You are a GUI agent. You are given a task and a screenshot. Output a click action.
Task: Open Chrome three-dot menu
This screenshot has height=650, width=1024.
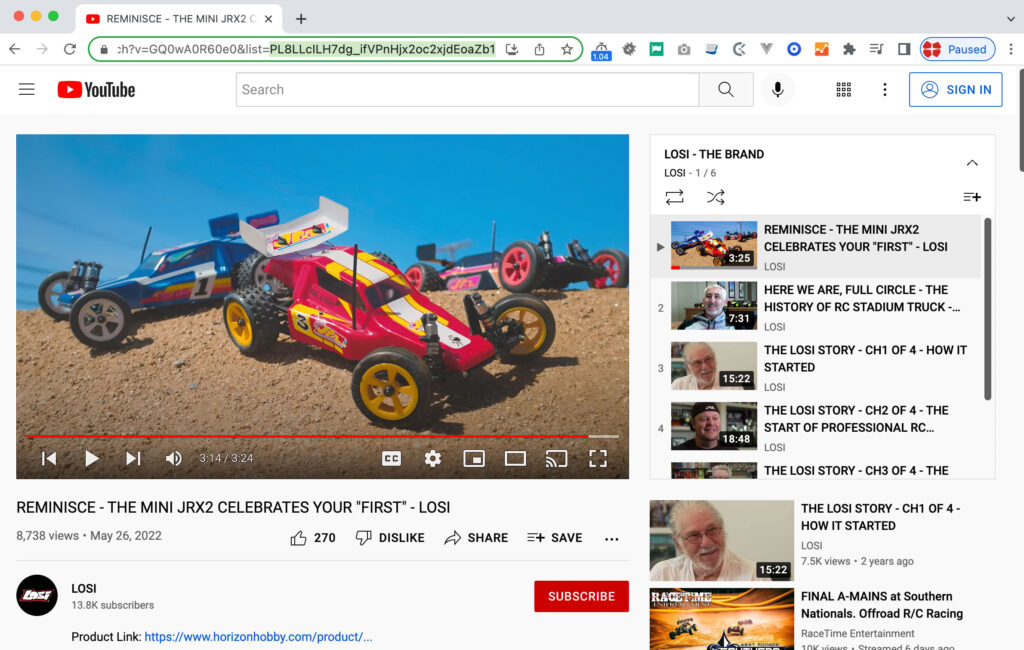(x=1011, y=49)
